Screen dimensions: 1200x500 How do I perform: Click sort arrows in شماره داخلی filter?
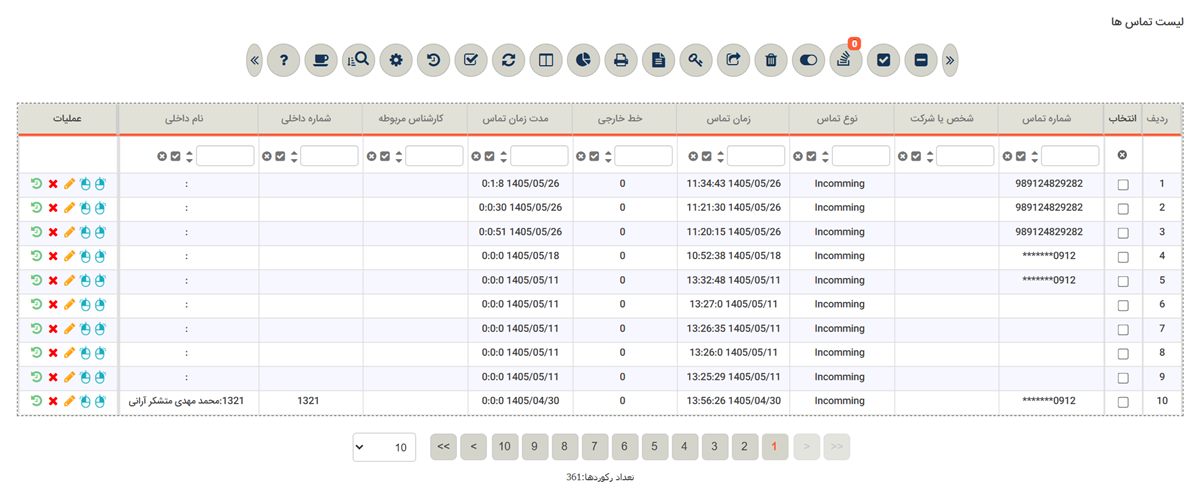pos(294,156)
